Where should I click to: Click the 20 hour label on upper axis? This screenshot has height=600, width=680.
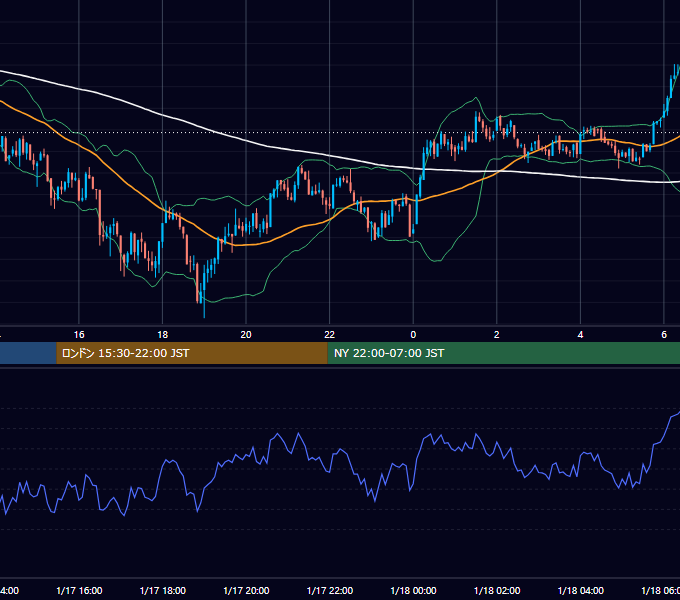pyautogui.click(x=246, y=335)
